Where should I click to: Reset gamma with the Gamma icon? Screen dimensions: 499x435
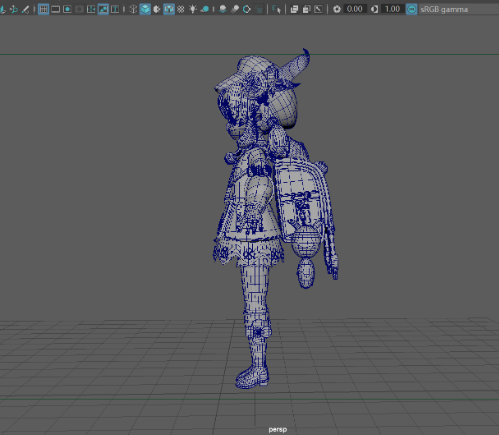pos(375,9)
